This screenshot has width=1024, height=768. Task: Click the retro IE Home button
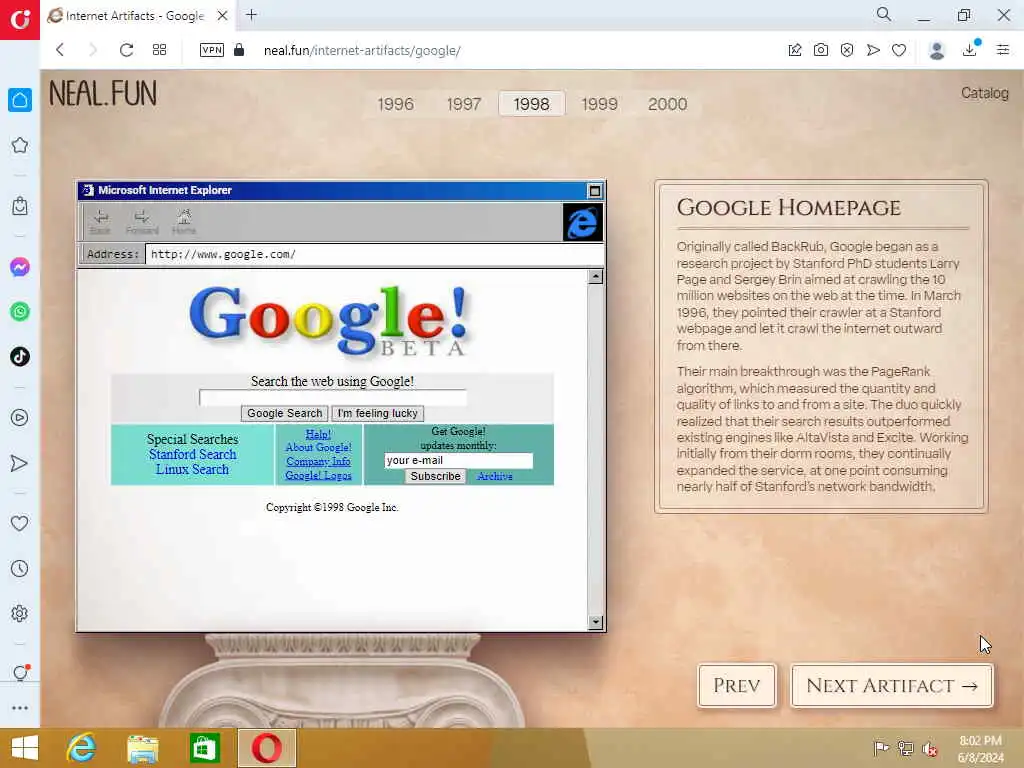tap(184, 221)
